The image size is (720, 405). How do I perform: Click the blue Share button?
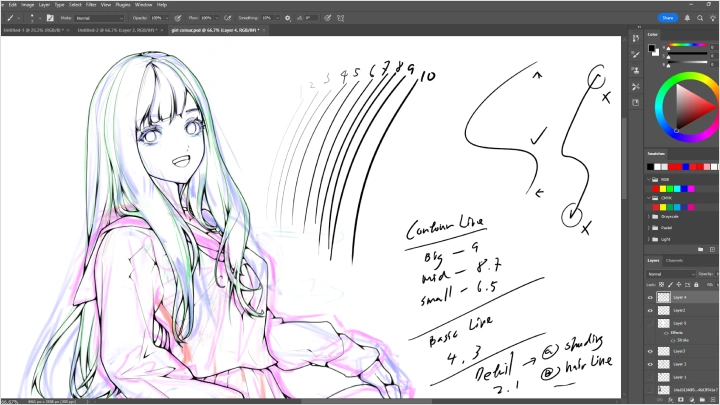pos(668,18)
